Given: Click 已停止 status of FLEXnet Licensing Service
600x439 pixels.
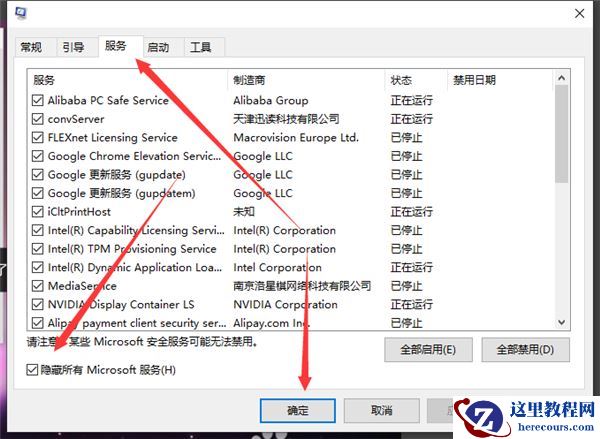Looking at the screenshot, I should pos(406,137).
